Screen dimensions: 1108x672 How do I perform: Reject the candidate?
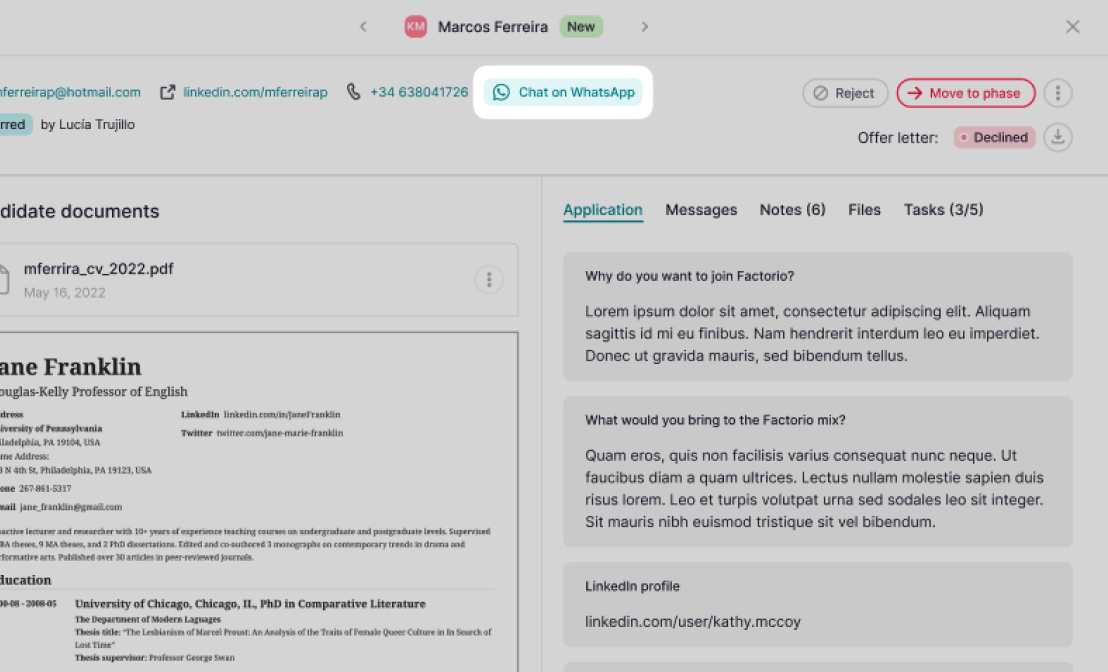pos(845,93)
